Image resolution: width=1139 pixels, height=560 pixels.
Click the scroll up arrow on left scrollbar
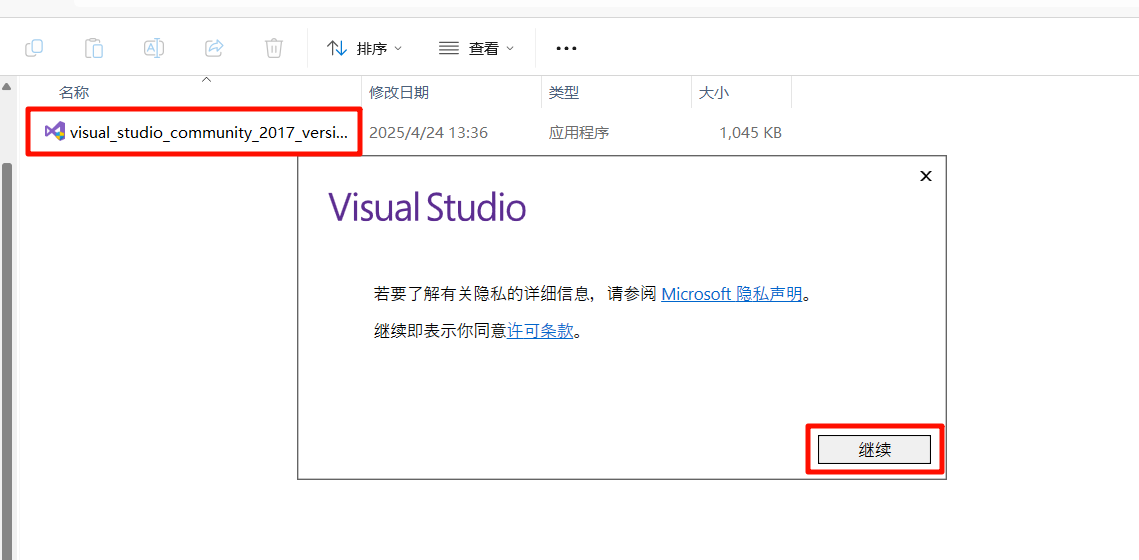coord(7,86)
